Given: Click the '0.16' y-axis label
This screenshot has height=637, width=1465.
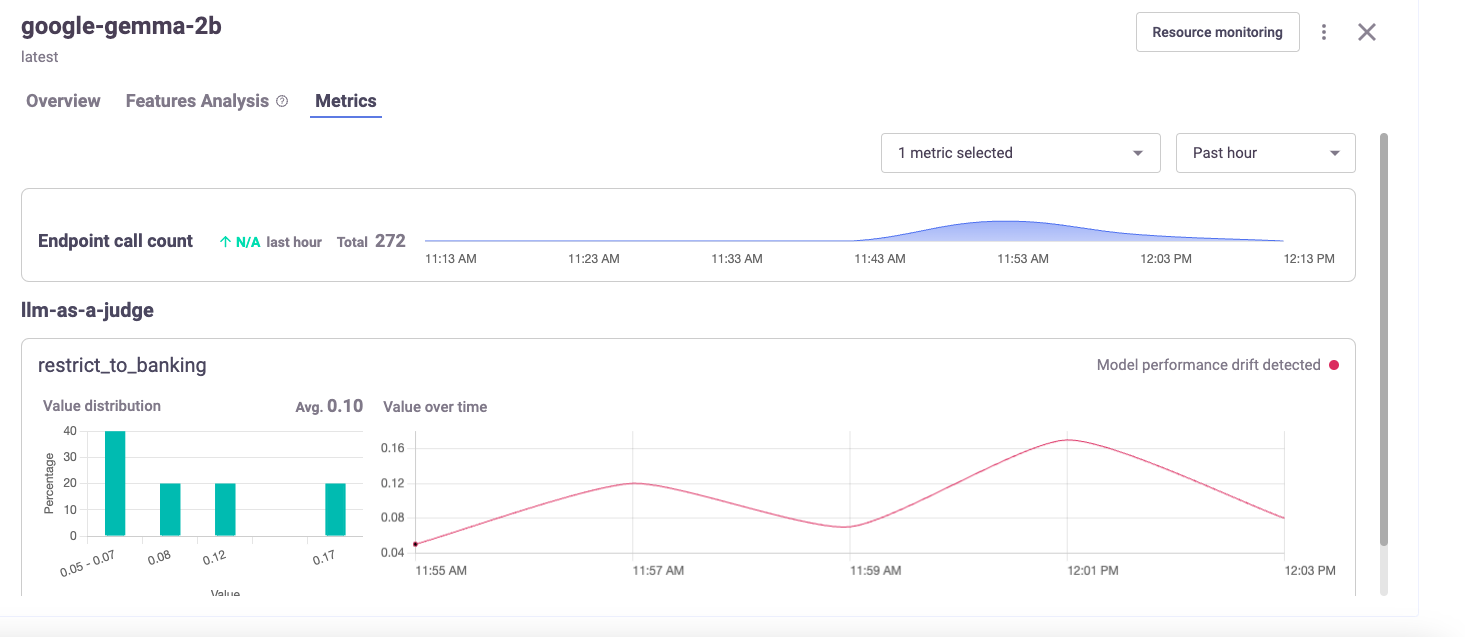Looking at the screenshot, I should [x=392, y=448].
